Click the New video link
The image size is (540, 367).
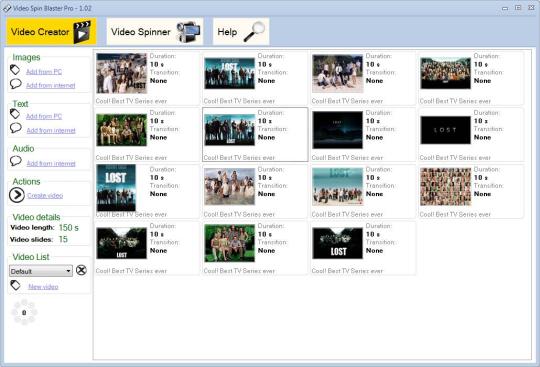[x=43, y=287]
